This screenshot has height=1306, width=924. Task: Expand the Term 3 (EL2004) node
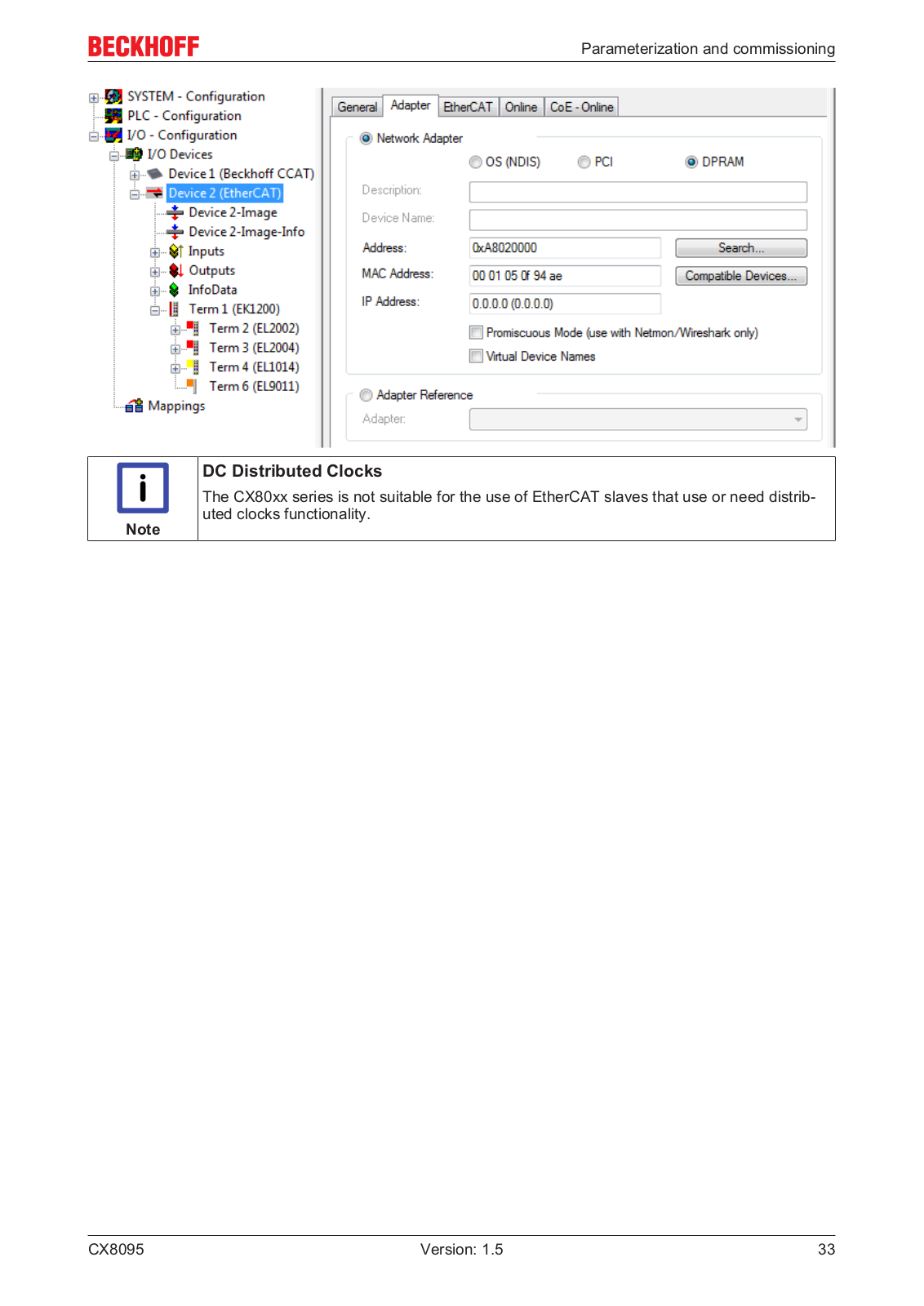pos(175,349)
